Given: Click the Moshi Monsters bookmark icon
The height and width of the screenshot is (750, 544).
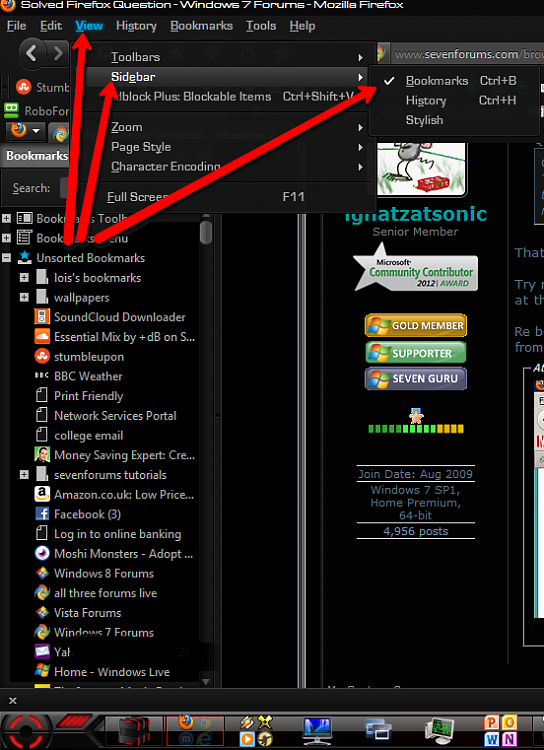Looking at the screenshot, I should pyautogui.click(x=42, y=553).
